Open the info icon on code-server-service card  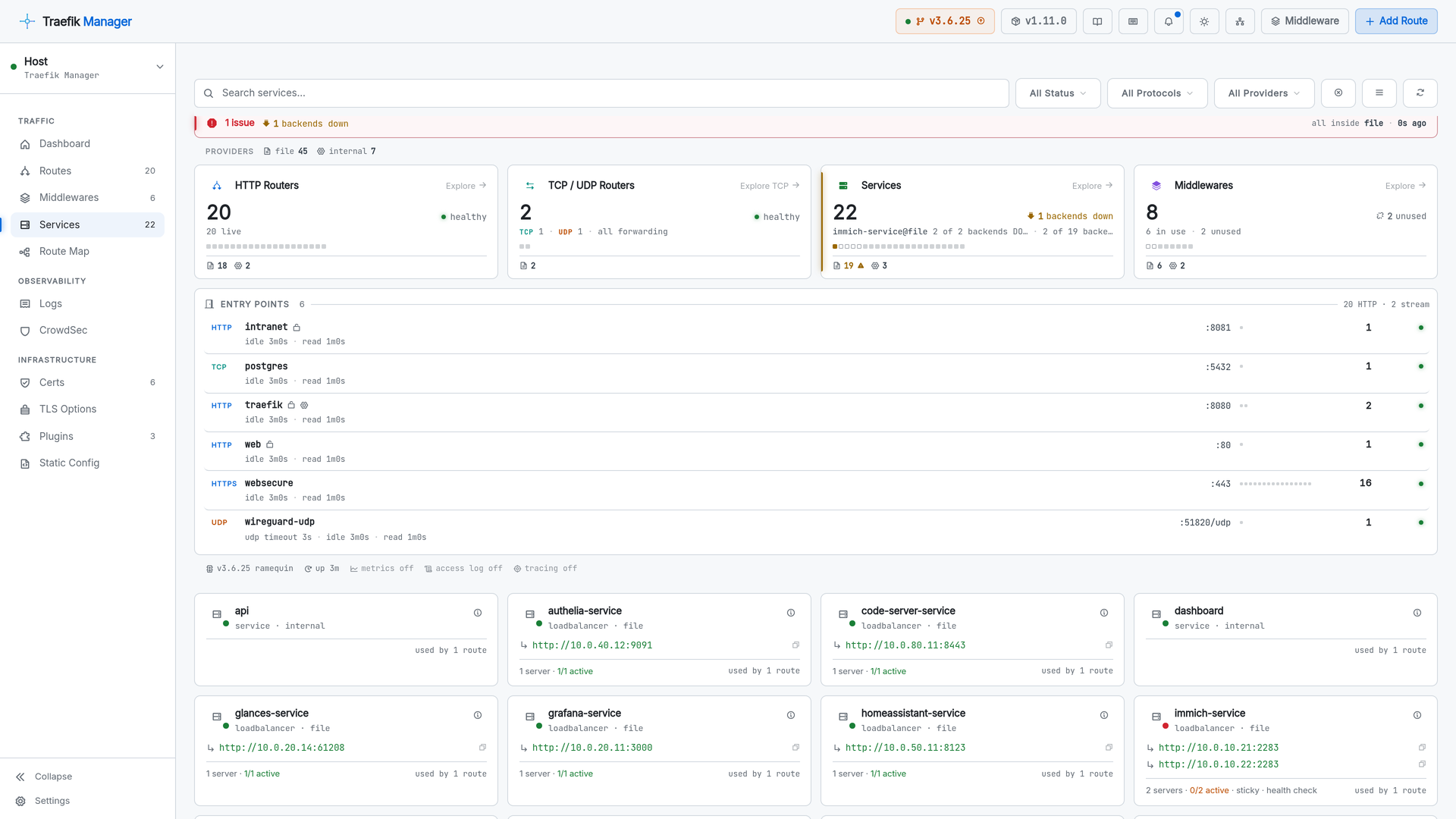tap(1104, 613)
